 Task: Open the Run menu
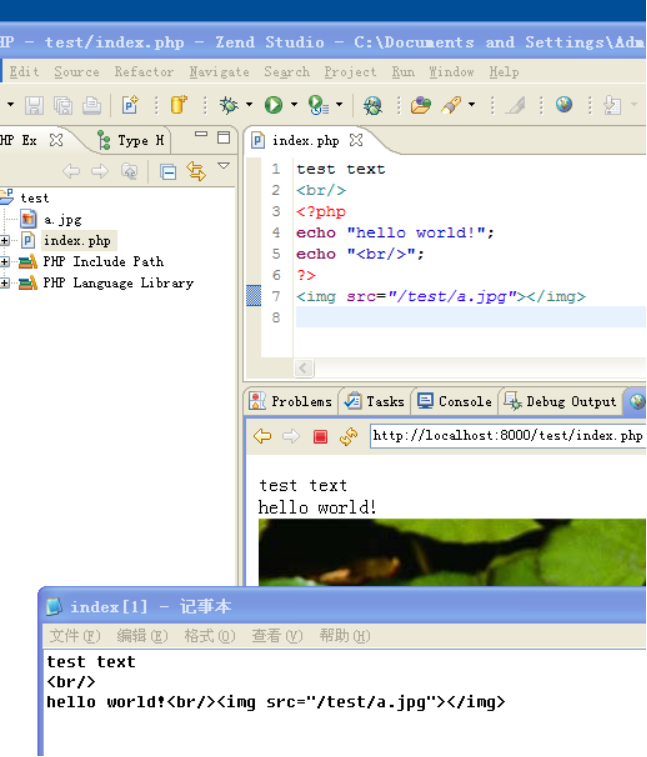403,72
